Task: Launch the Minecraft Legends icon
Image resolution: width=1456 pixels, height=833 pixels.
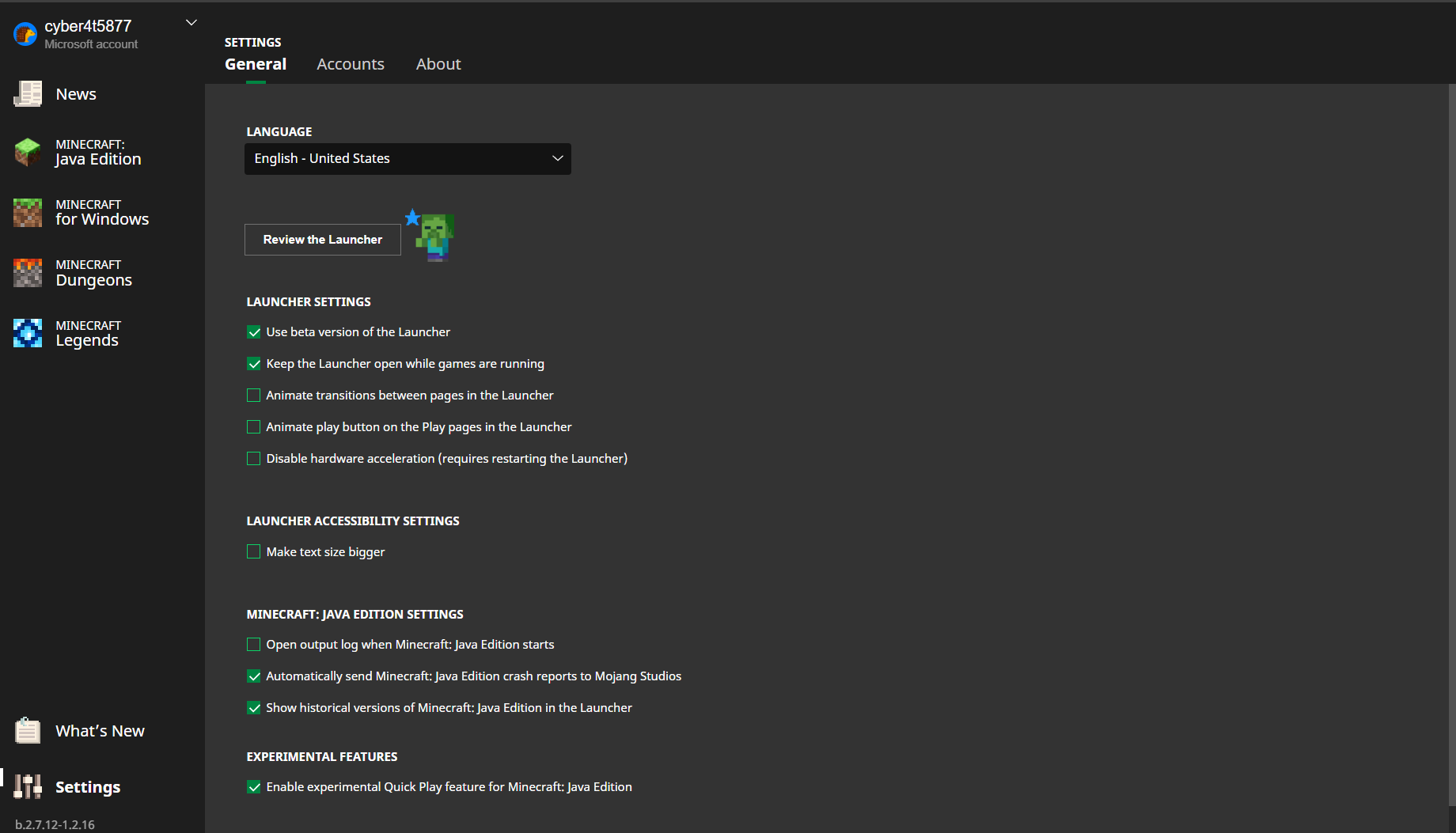Action: click(28, 333)
